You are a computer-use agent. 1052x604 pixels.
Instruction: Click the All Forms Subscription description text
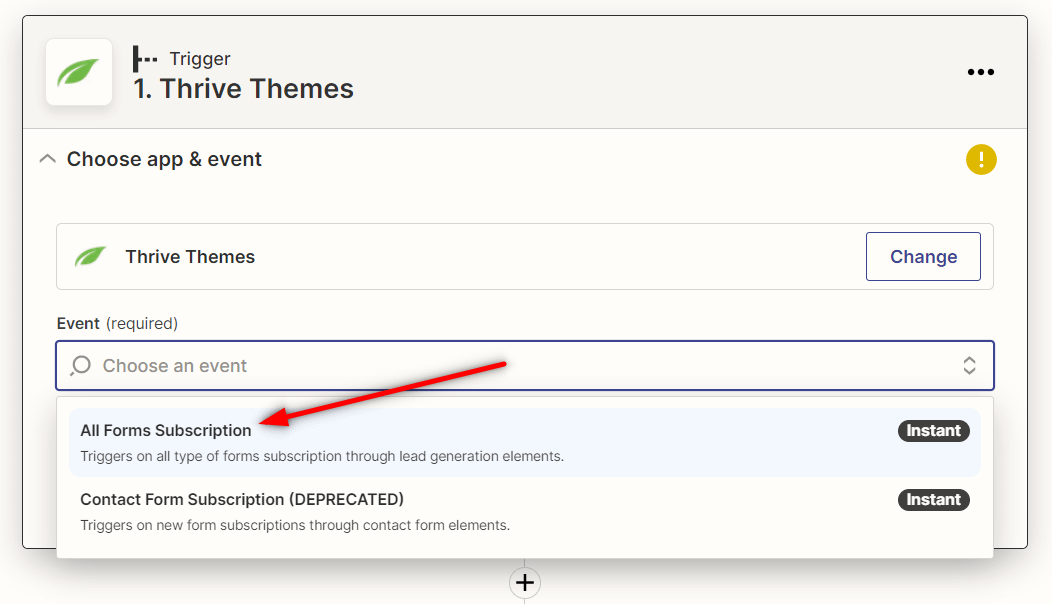coord(322,456)
